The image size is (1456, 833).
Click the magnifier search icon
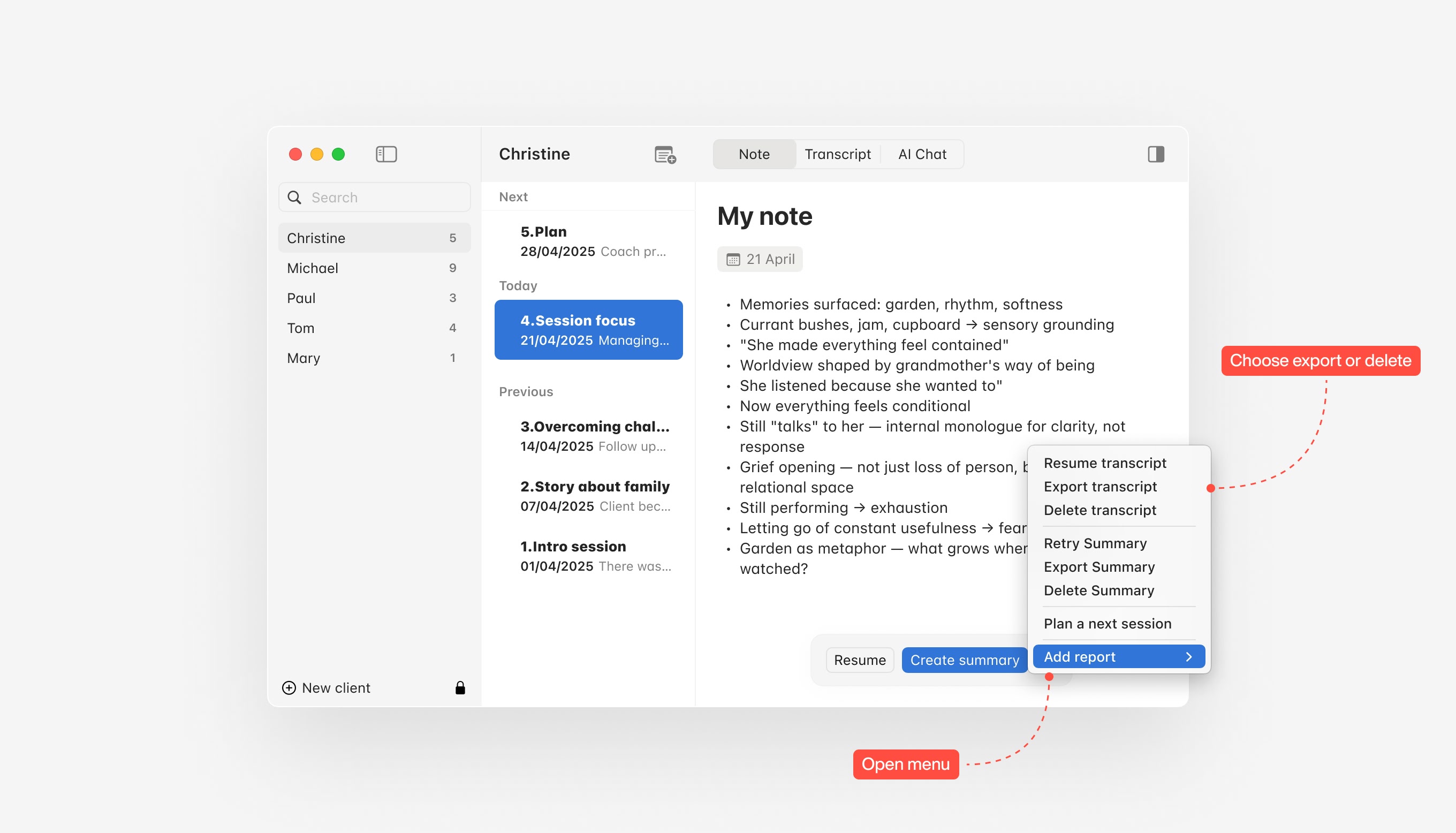point(294,198)
